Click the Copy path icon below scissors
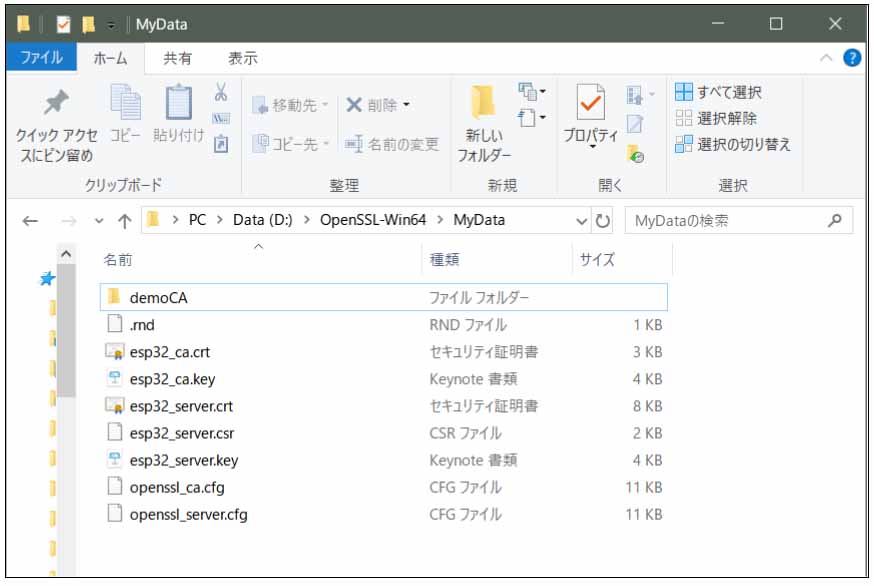The image size is (874, 586). (221, 118)
